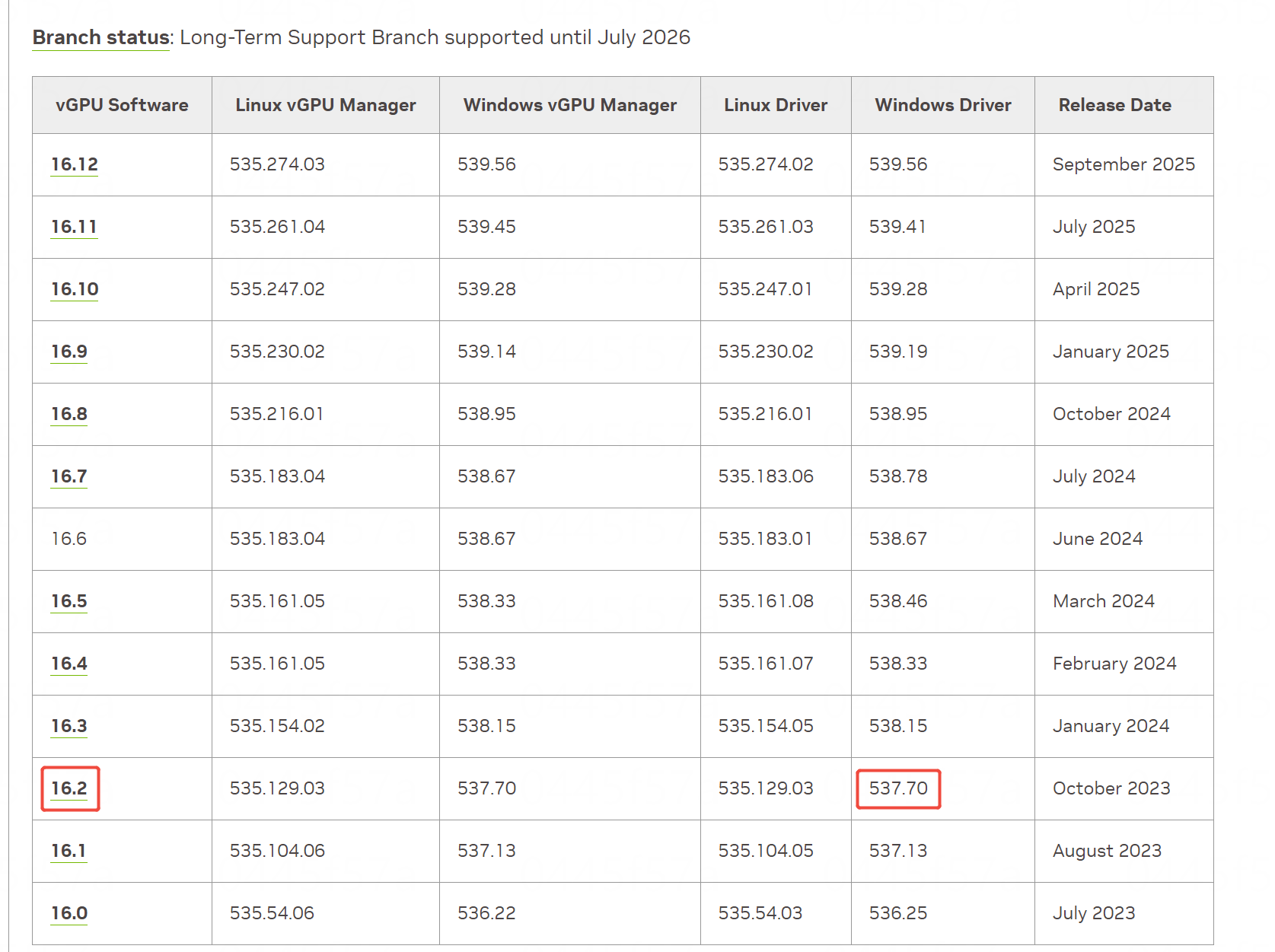Open the 16.3 release link

69,726
